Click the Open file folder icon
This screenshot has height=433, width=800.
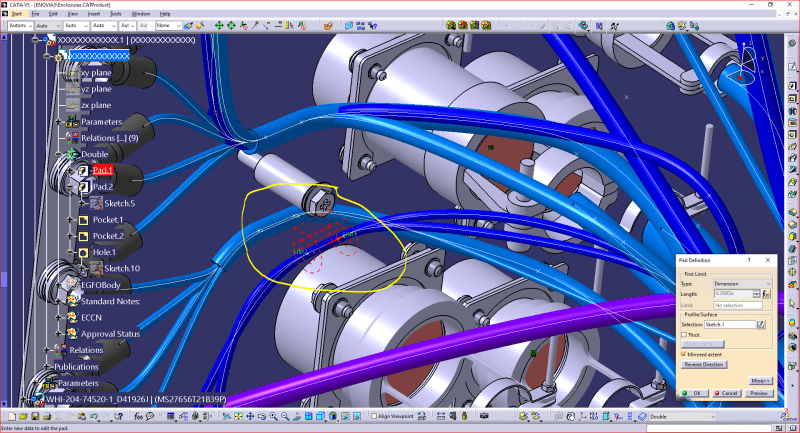point(23,416)
